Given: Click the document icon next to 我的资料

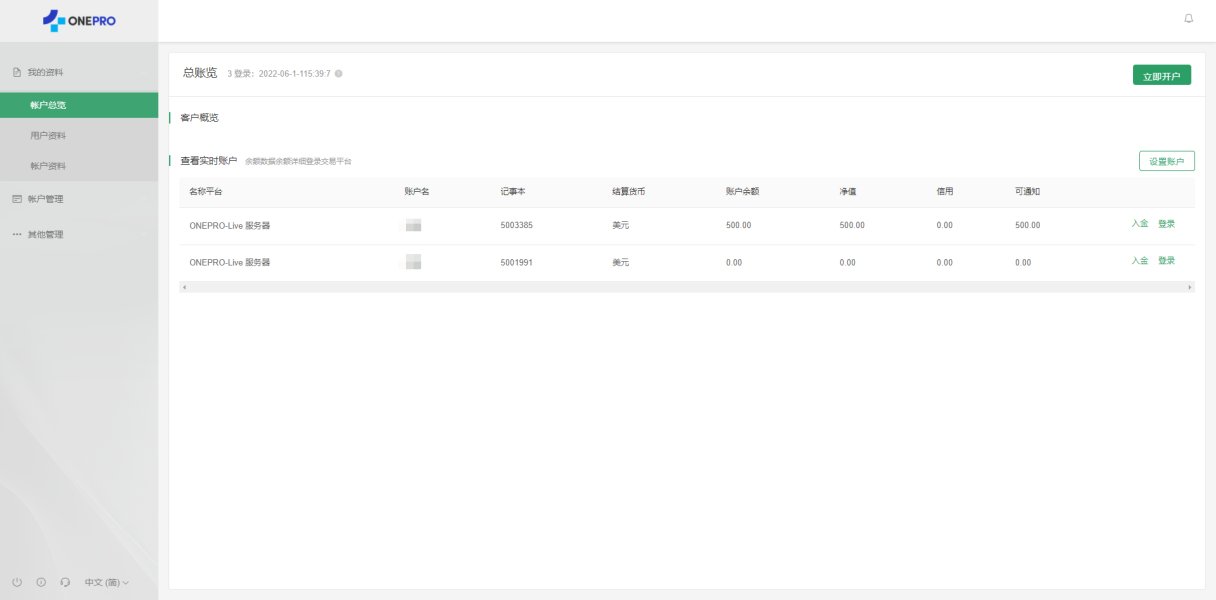Looking at the screenshot, I should (16, 72).
